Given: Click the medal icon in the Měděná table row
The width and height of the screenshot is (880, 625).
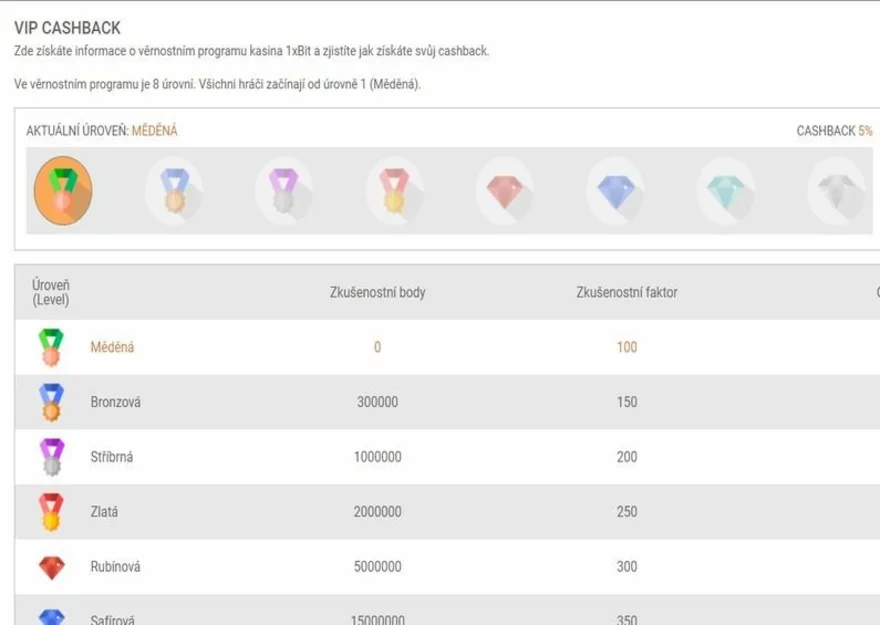Looking at the screenshot, I should 50,347.
